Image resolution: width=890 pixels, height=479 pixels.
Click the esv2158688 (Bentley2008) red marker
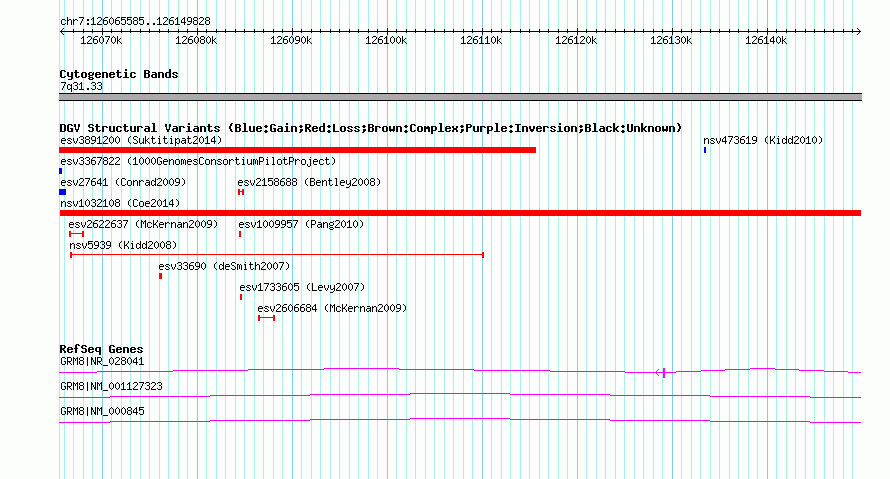241,192
